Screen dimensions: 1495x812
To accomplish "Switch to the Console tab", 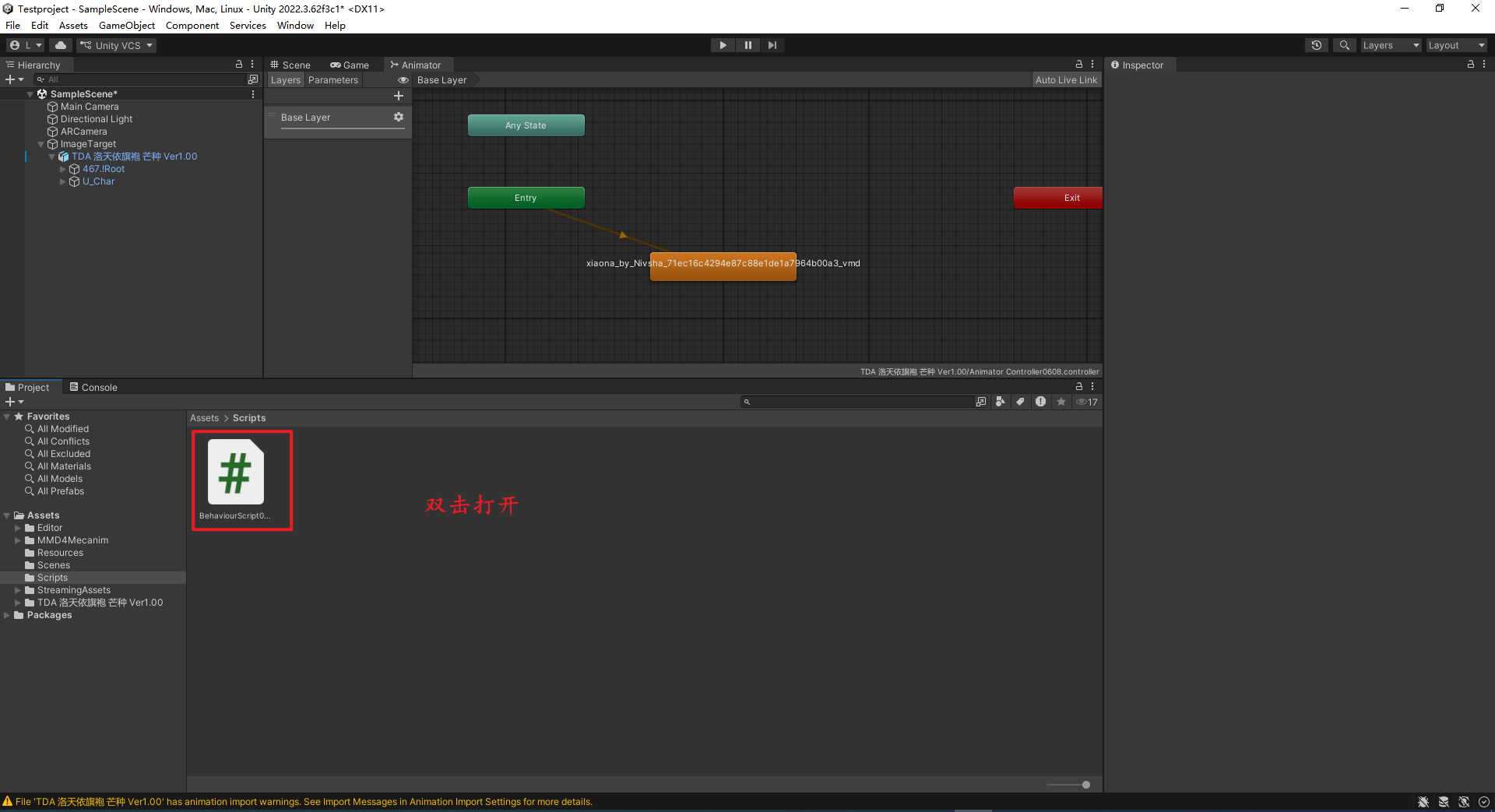I will click(x=93, y=387).
